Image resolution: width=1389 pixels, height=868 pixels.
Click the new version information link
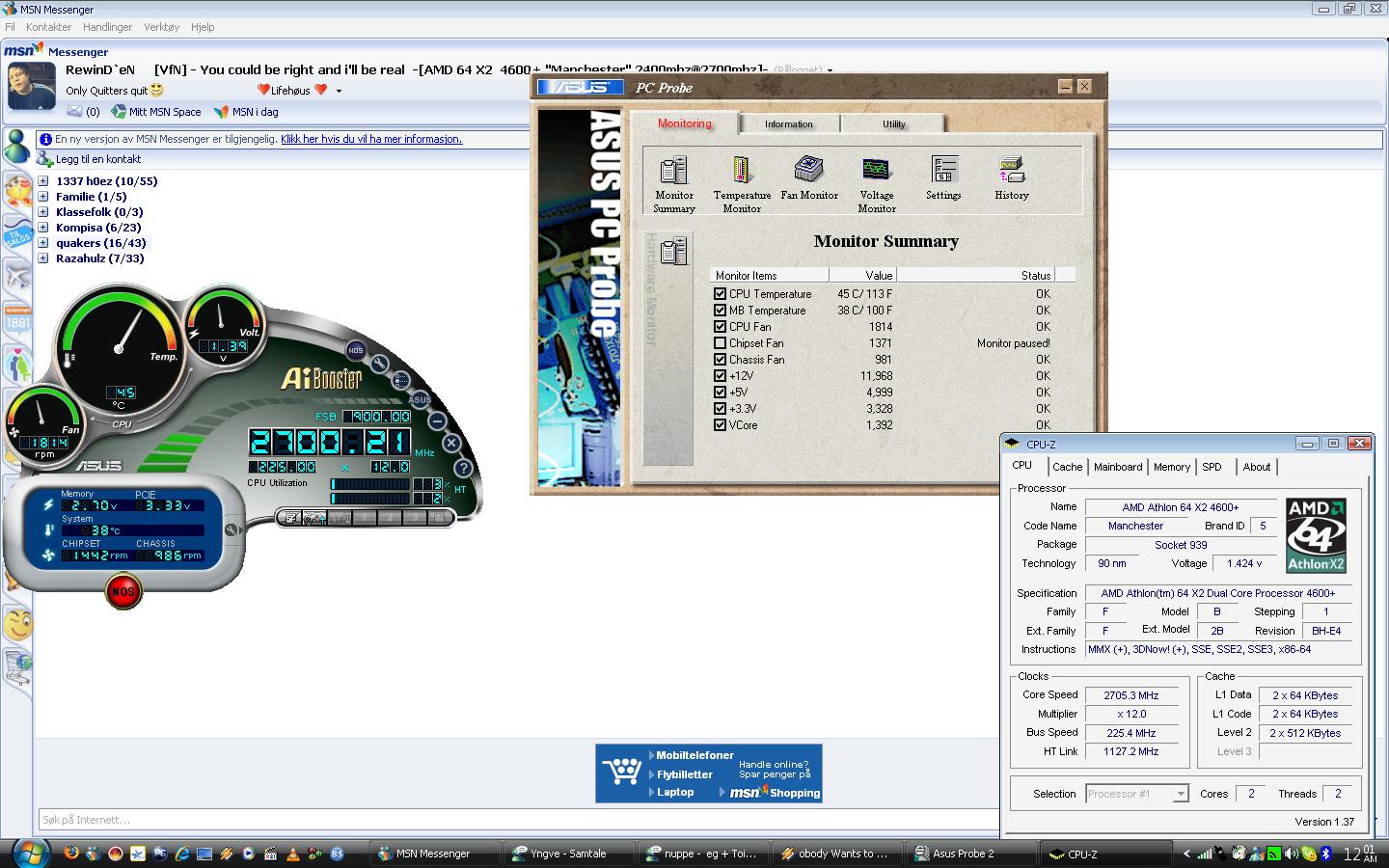coord(371,139)
